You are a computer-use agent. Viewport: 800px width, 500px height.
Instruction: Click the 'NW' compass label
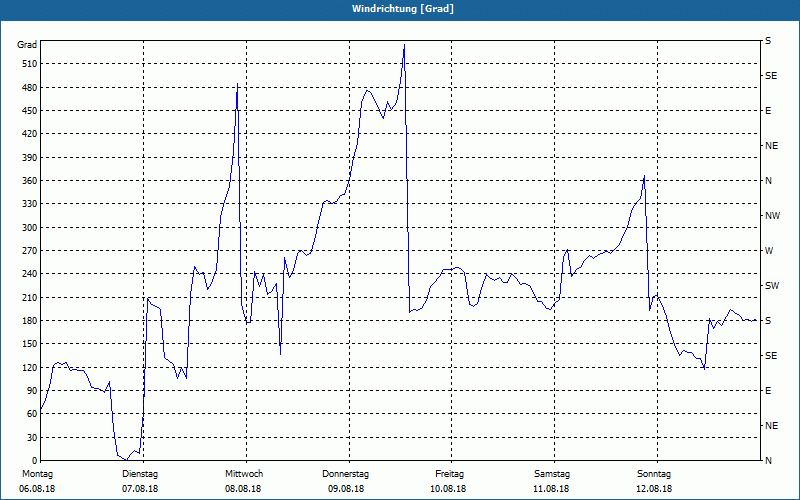pos(772,216)
